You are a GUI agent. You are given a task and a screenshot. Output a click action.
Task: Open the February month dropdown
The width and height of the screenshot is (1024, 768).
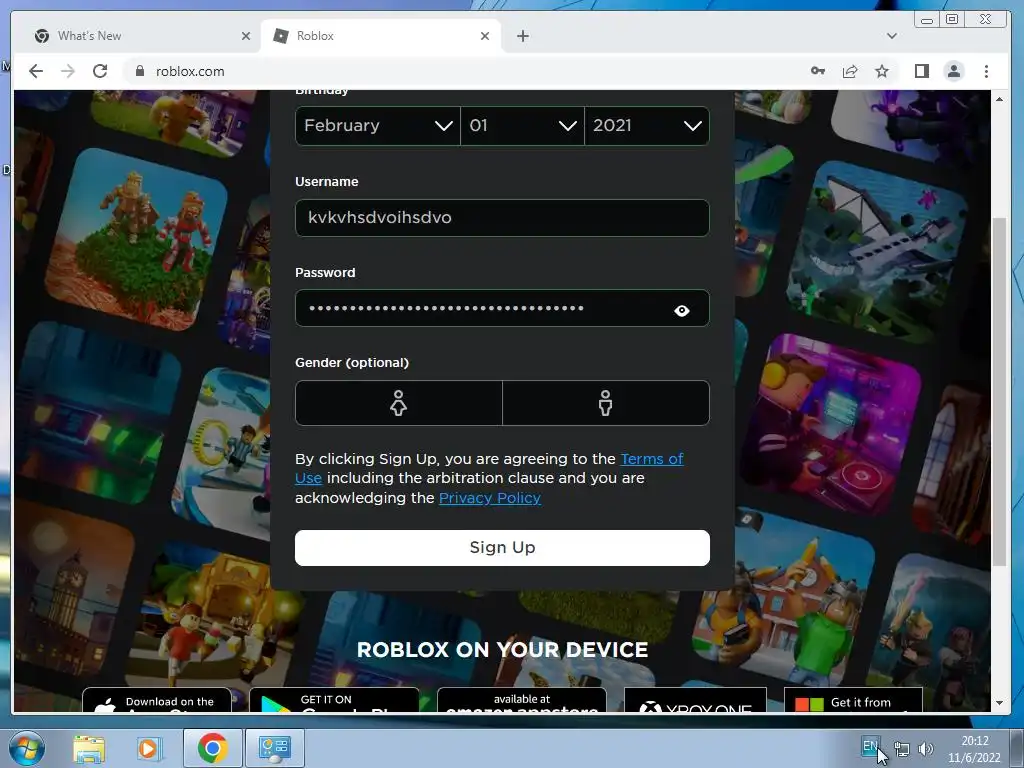(377, 125)
